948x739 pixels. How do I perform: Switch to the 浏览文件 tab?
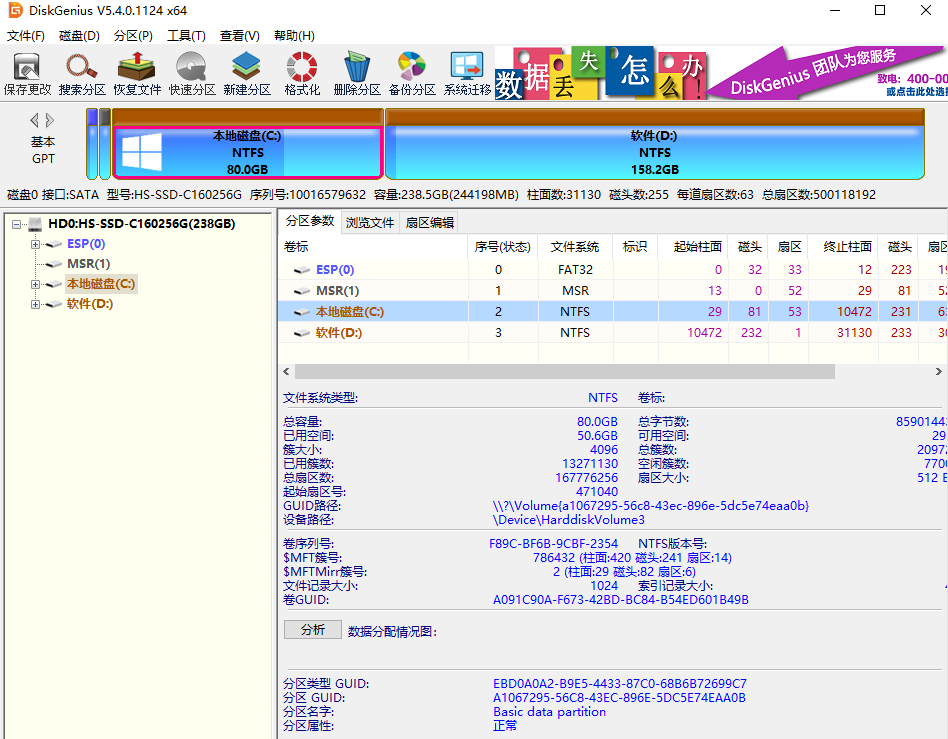tap(370, 222)
